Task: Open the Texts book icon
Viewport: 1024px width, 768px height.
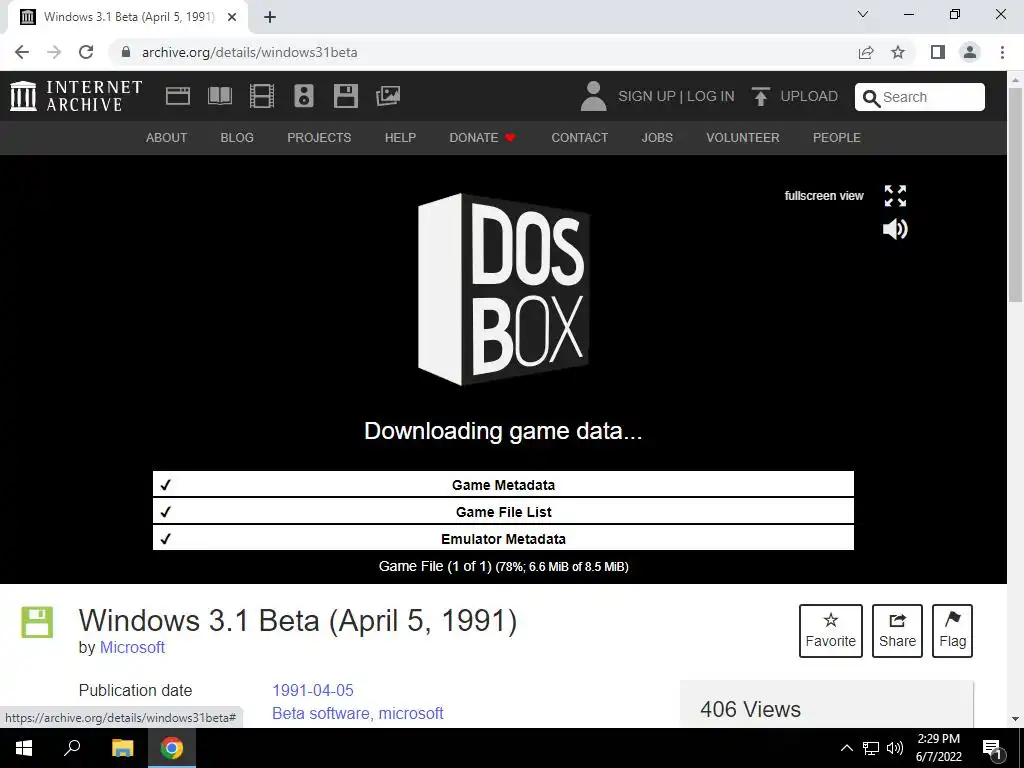Action: click(x=219, y=96)
